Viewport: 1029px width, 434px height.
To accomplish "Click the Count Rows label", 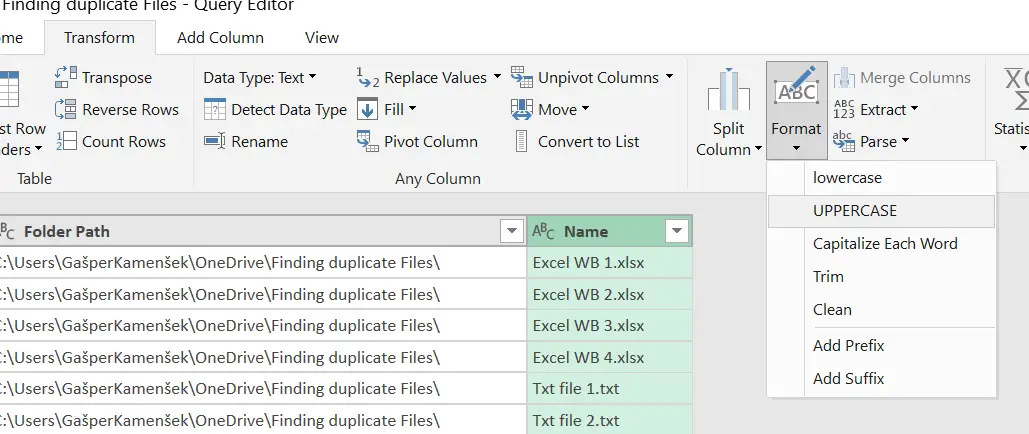I will pos(124,142).
